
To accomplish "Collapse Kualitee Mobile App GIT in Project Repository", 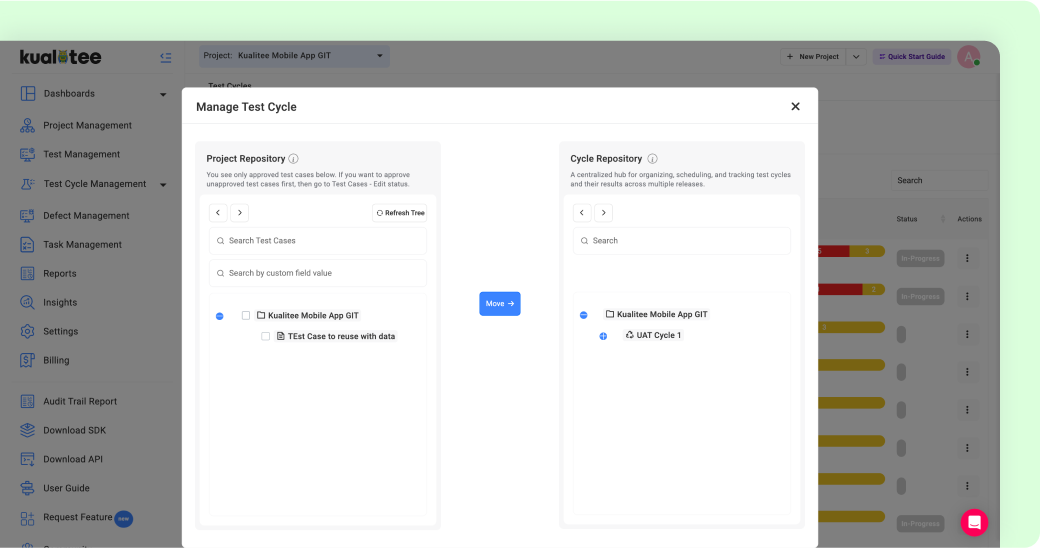I will 220,316.
